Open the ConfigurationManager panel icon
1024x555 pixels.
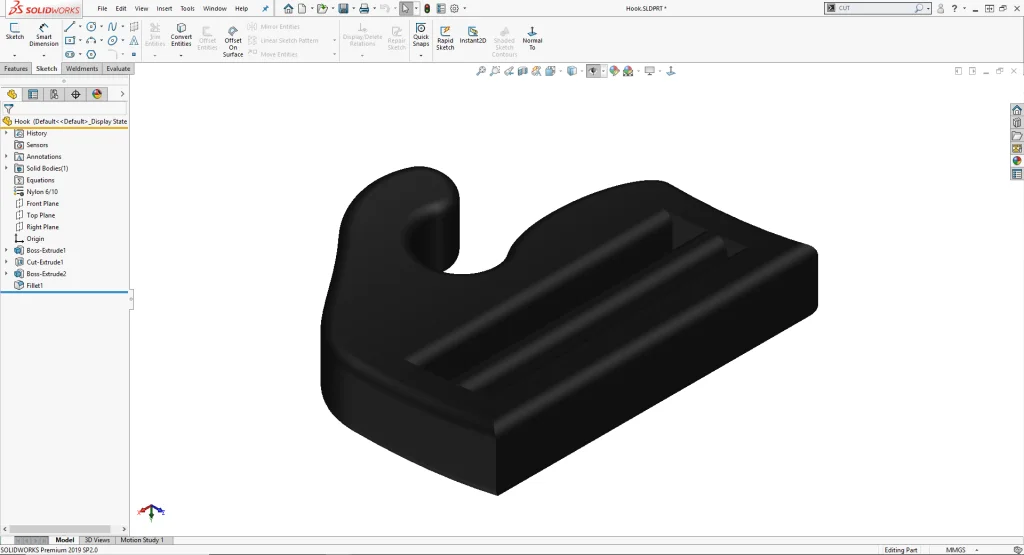click(54, 94)
